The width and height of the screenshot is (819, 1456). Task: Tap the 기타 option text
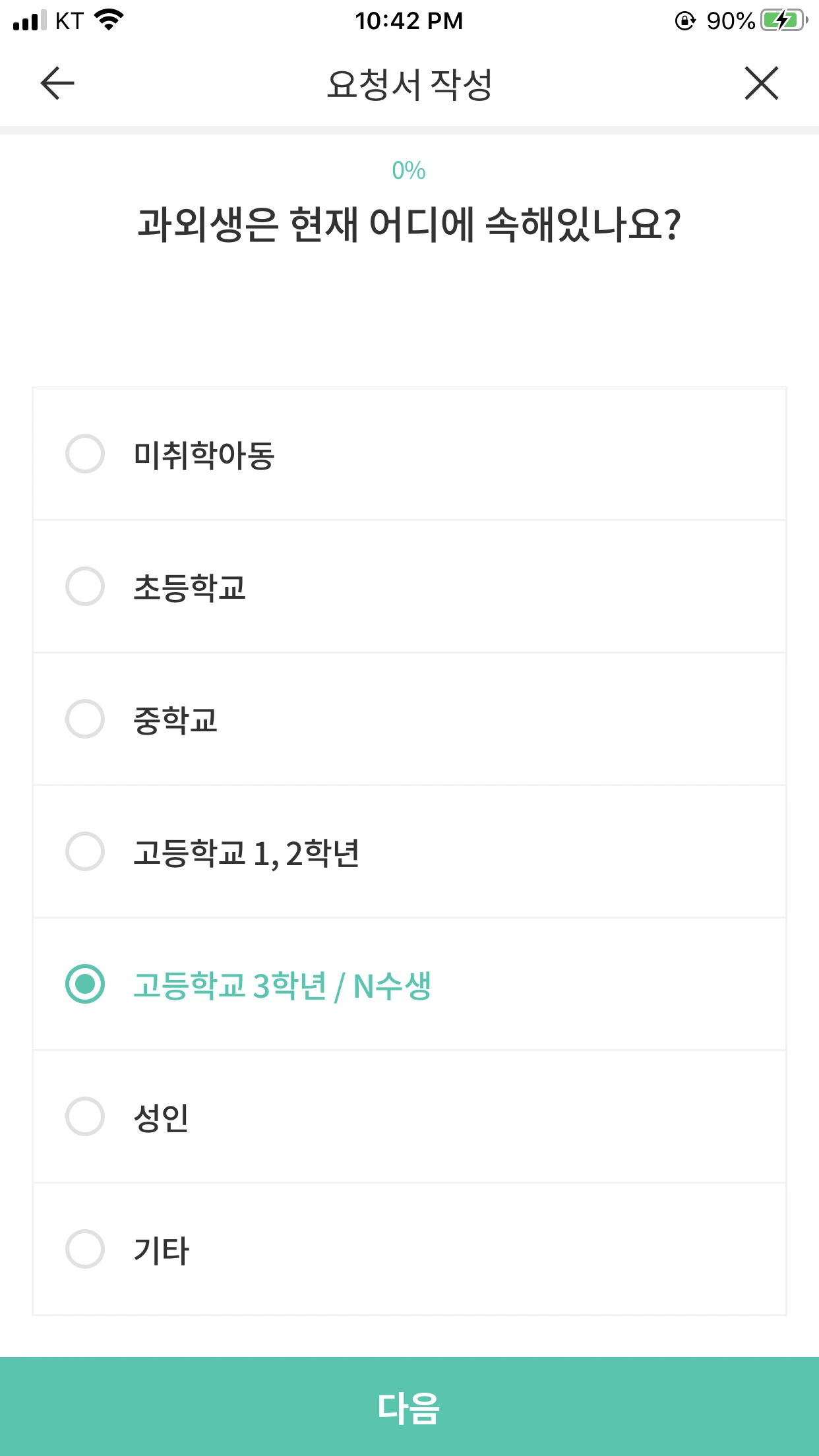click(x=161, y=1250)
